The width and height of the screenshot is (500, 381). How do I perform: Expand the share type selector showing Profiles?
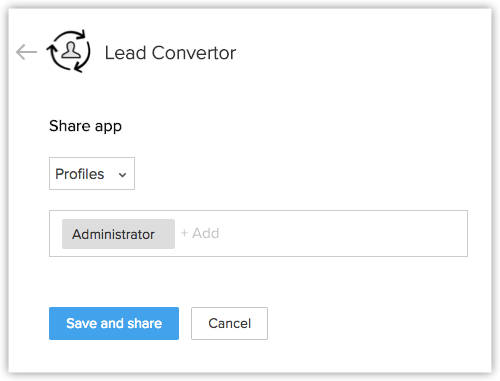92,174
